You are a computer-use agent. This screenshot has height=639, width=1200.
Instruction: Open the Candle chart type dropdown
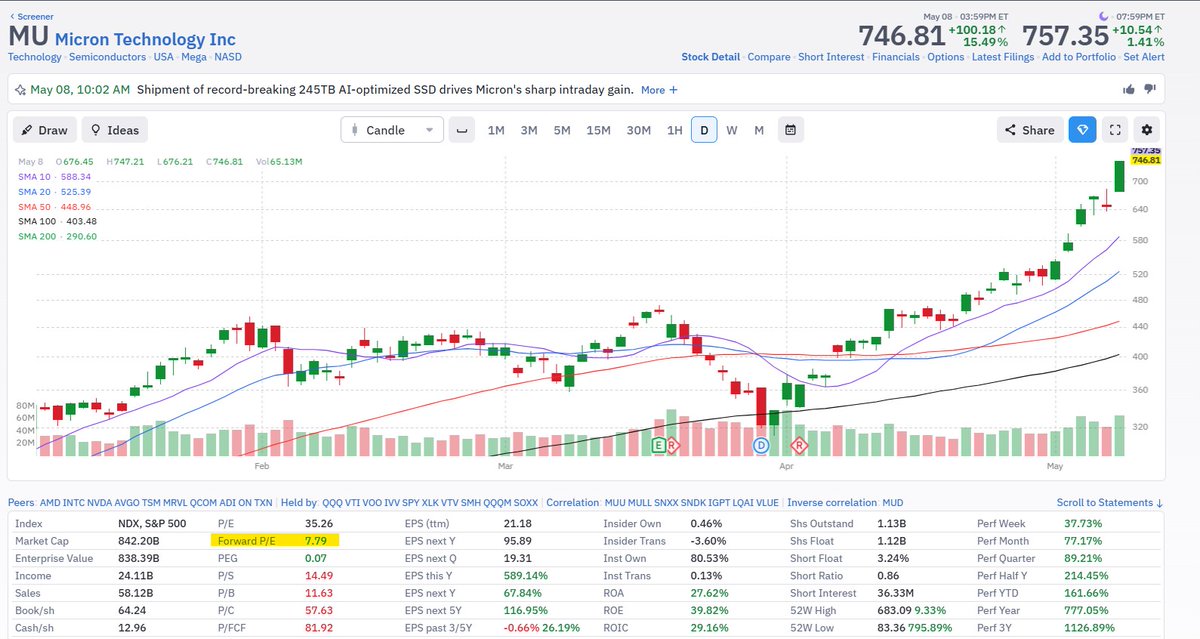tap(392, 130)
